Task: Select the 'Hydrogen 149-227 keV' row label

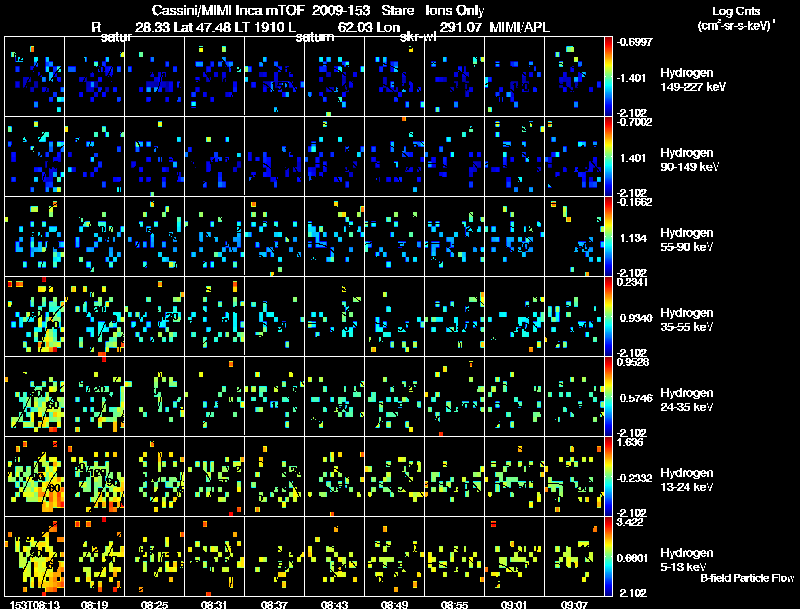Action: (x=693, y=80)
